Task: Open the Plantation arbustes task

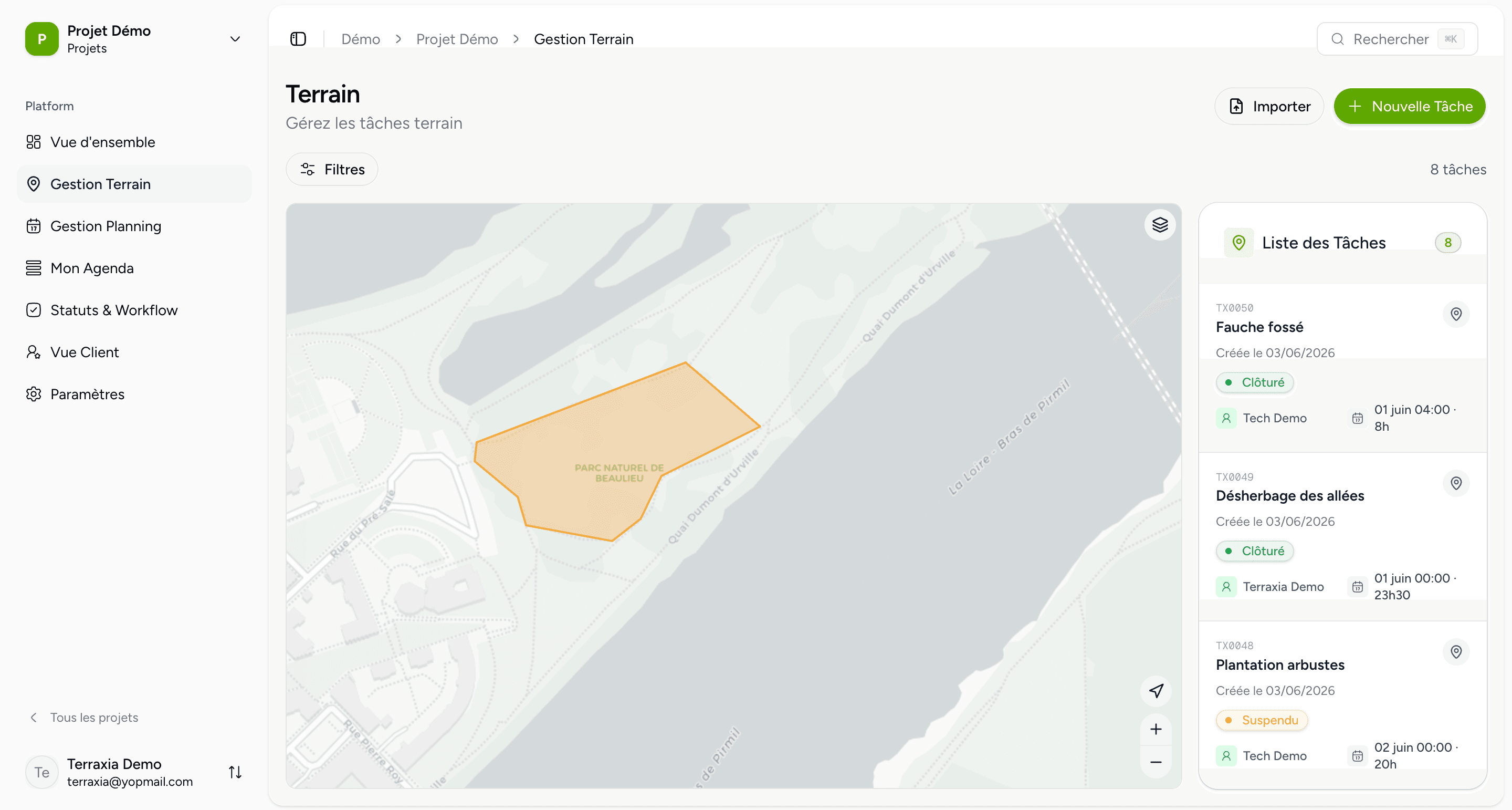Action: click(1342, 705)
